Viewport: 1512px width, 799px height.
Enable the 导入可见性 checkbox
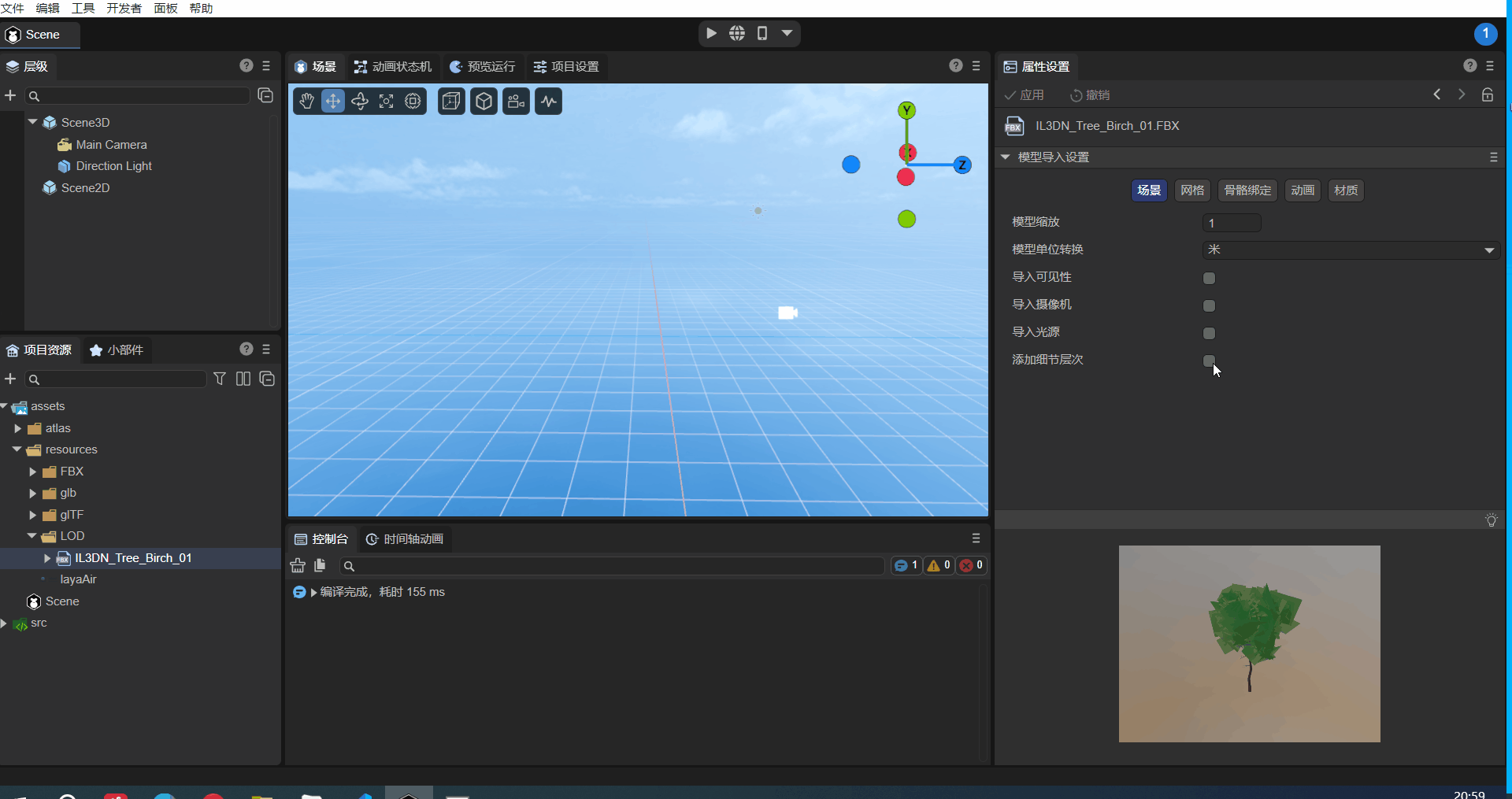pyautogui.click(x=1209, y=278)
